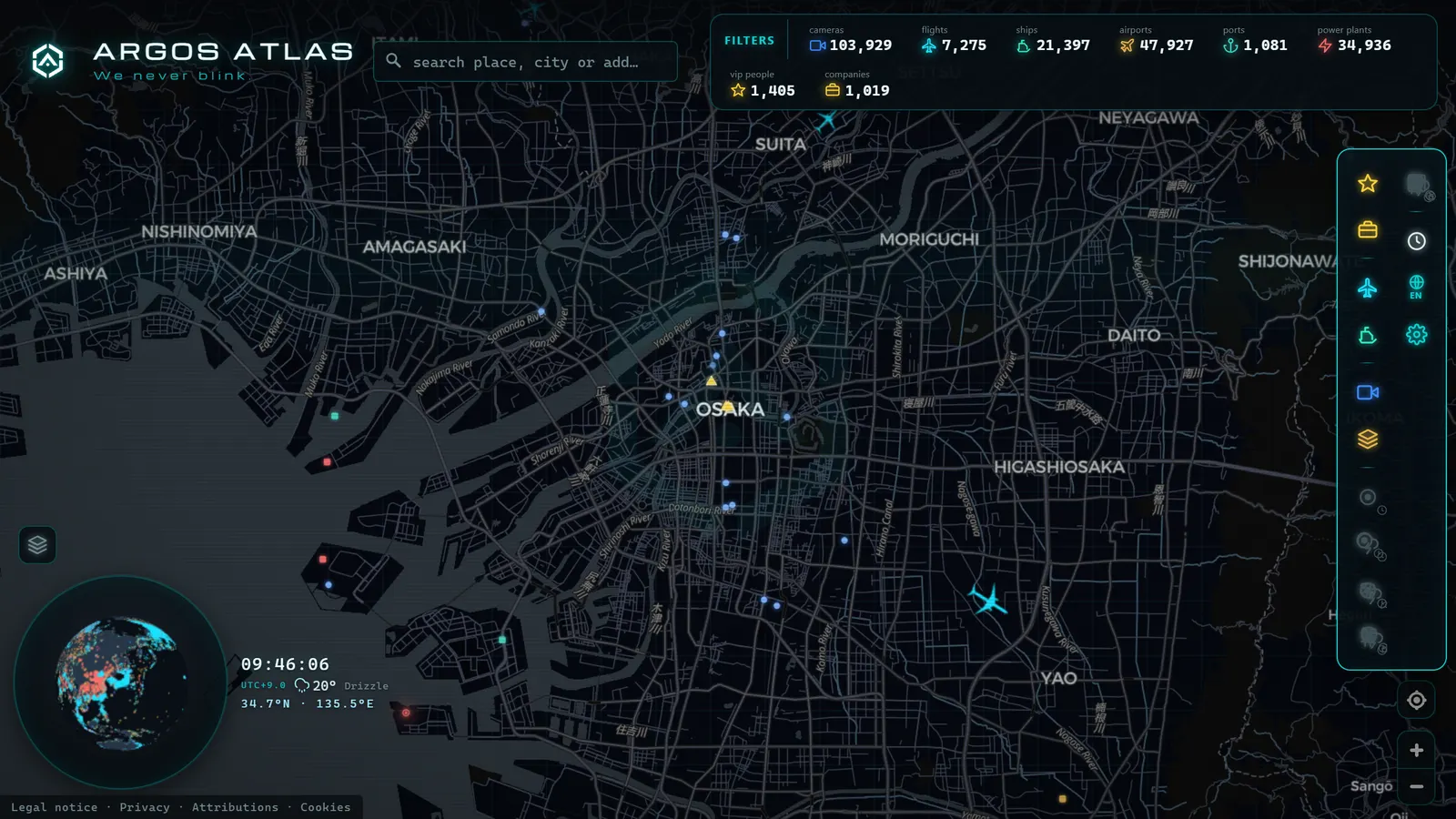
Task: Click the 09:46:06 clock readout
Action: [285, 664]
